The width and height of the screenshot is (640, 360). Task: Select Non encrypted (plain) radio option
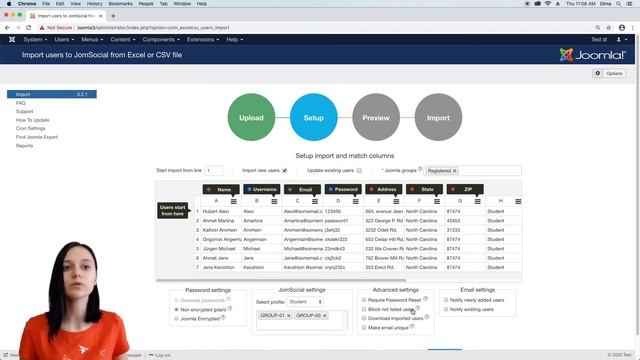[x=176, y=309]
